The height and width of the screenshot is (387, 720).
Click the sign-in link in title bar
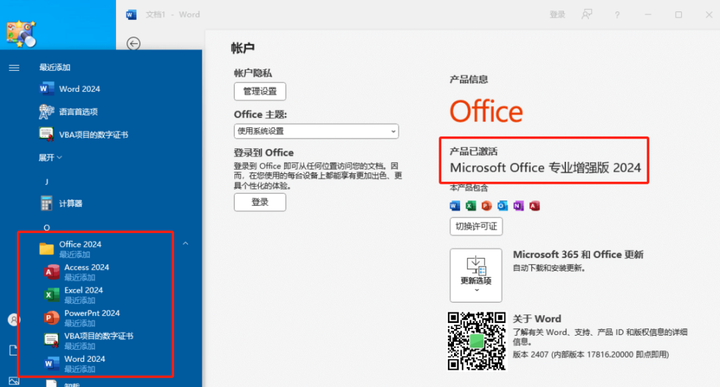557,15
